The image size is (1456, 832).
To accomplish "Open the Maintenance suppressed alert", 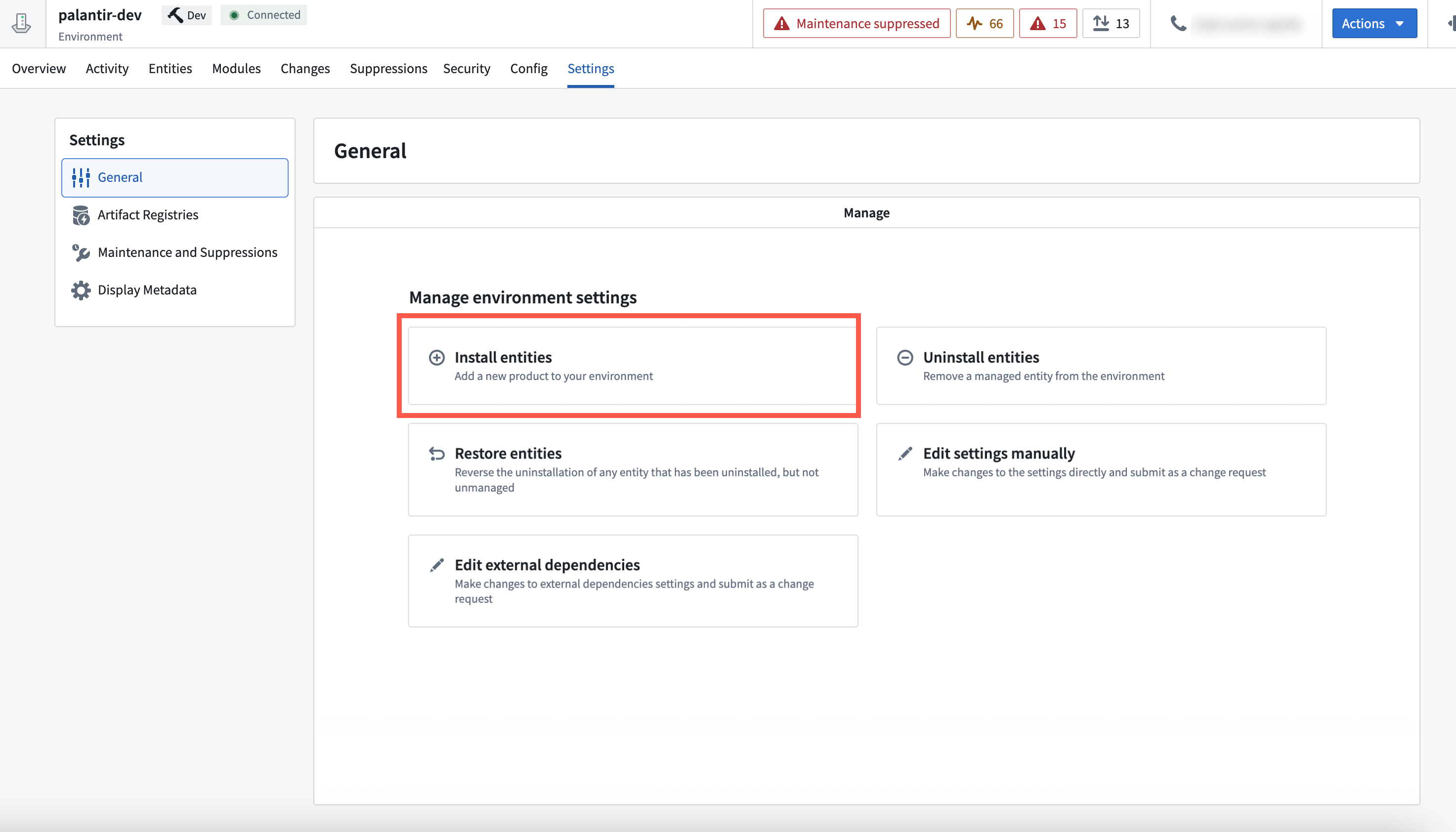I will pyautogui.click(x=856, y=23).
